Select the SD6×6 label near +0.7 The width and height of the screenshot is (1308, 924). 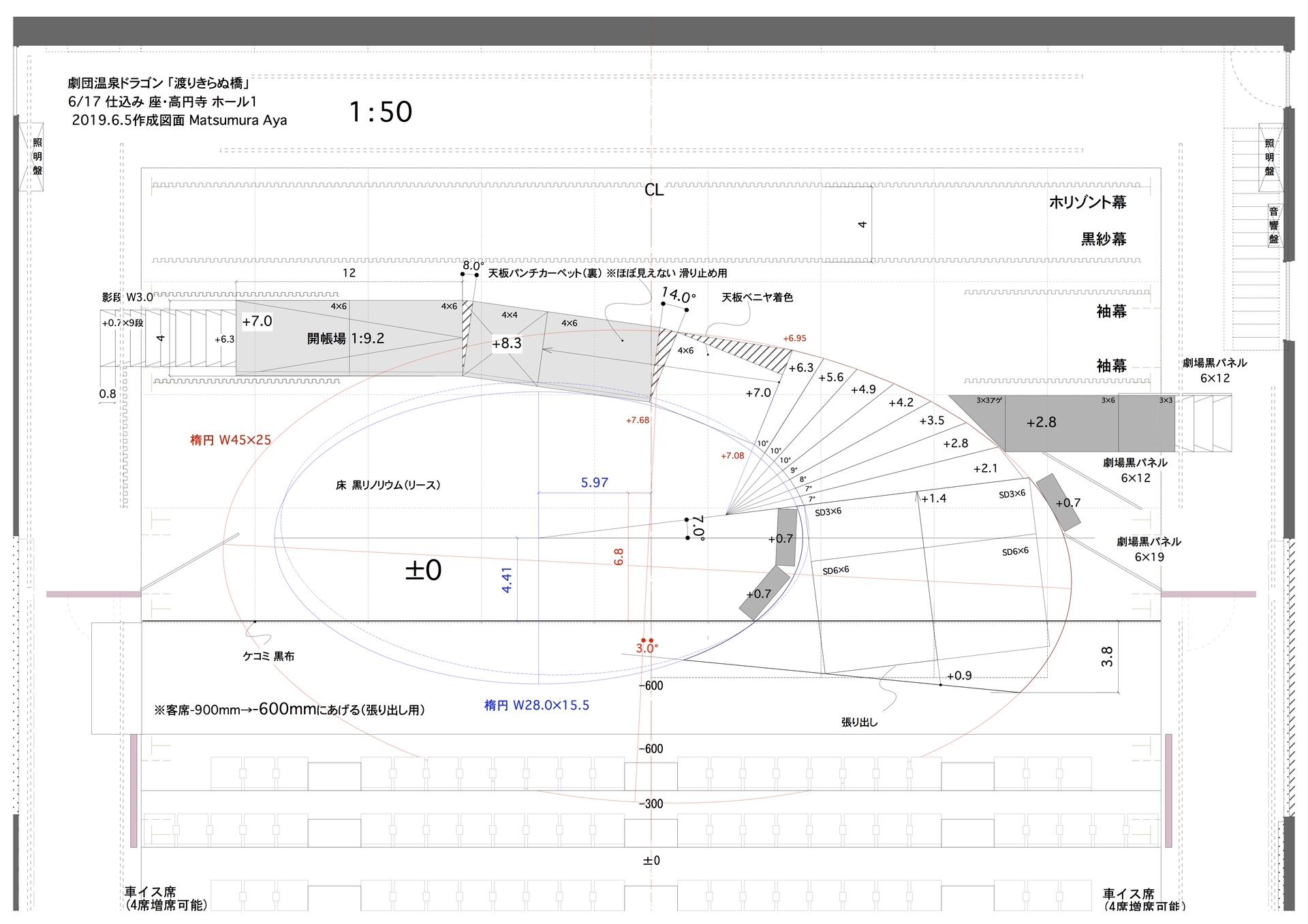click(836, 571)
